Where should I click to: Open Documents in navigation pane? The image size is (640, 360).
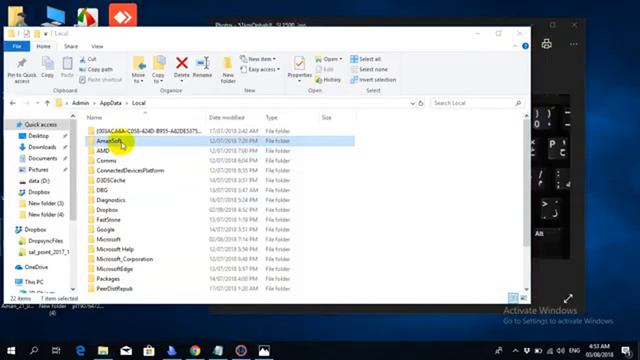click(x=42, y=158)
